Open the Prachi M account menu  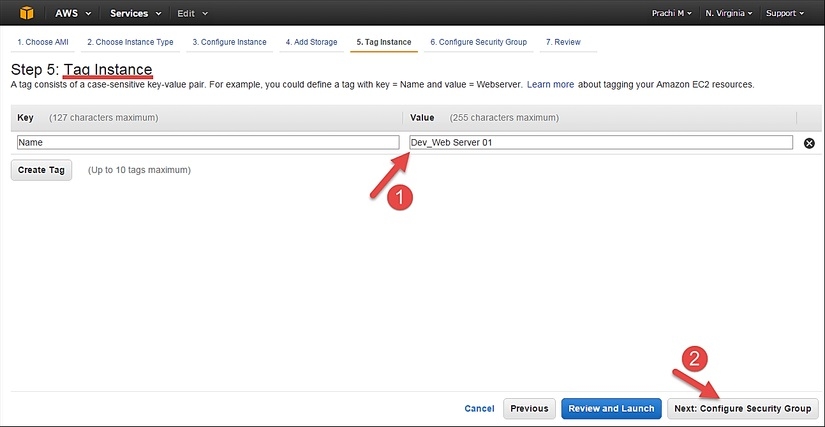point(671,14)
